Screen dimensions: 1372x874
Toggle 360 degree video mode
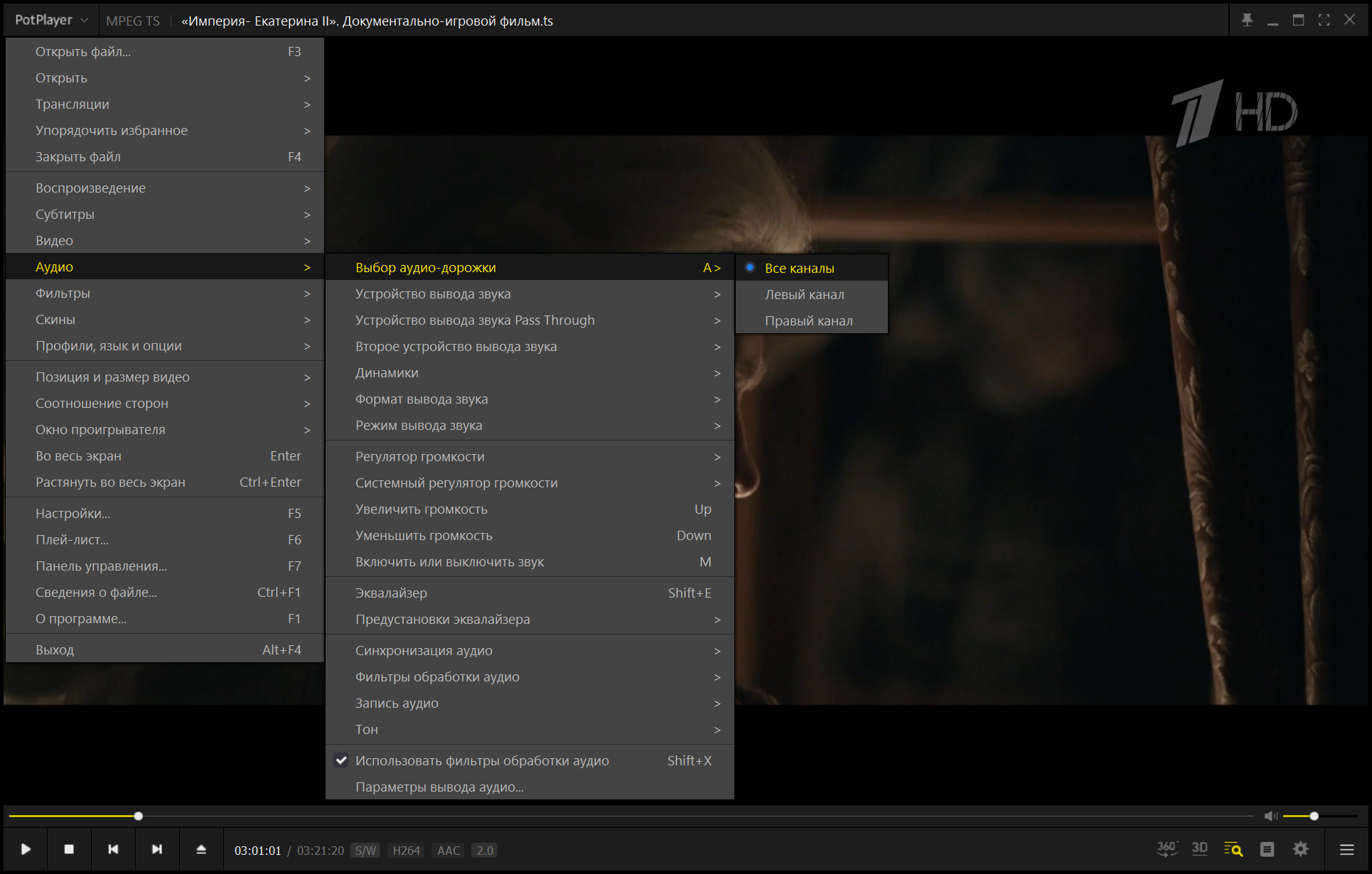click(x=1167, y=848)
